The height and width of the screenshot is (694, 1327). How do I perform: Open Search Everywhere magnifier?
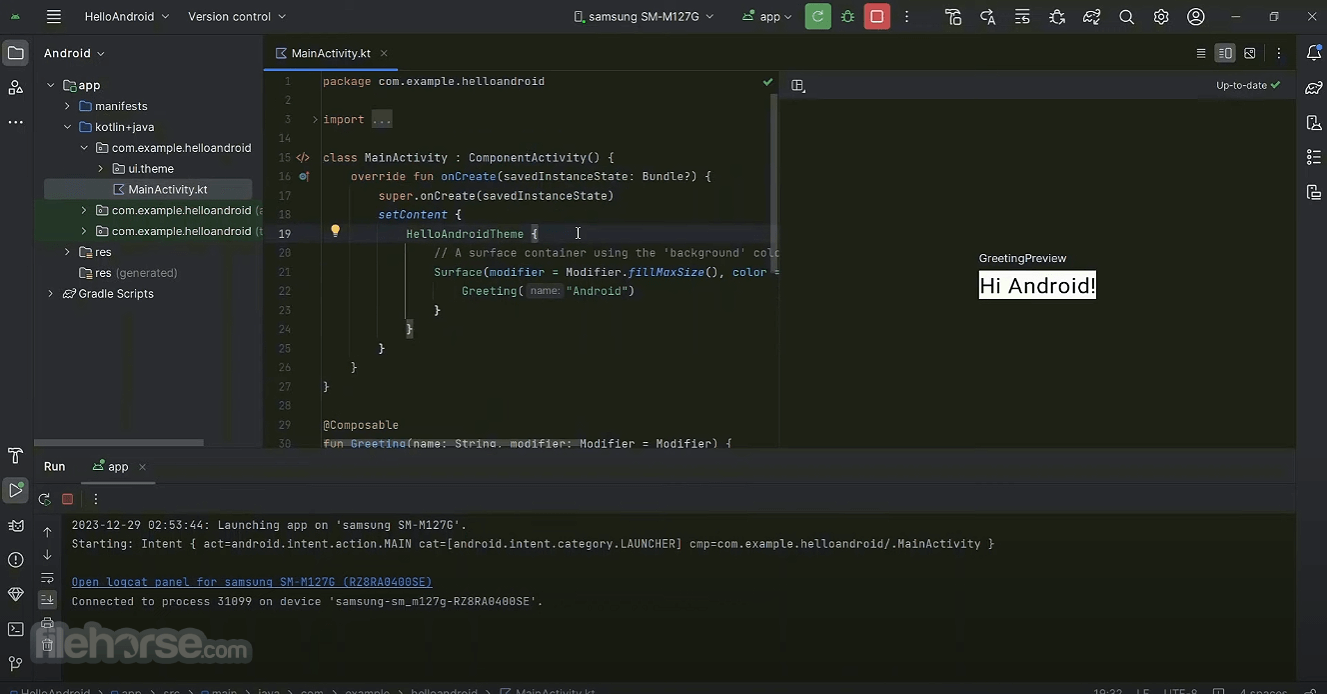click(x=1126, y=17)
